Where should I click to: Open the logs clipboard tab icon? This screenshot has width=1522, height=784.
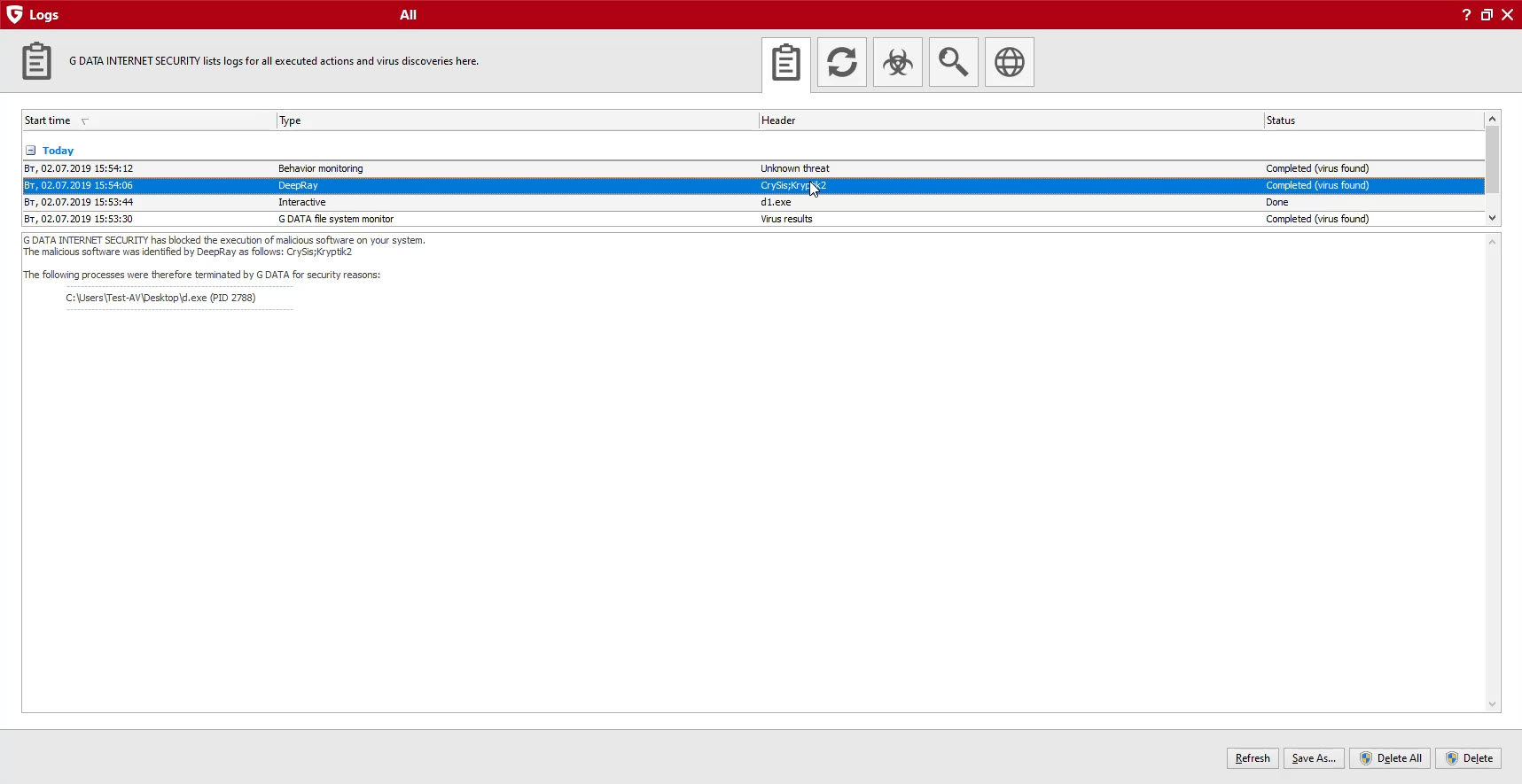(786, 63)
